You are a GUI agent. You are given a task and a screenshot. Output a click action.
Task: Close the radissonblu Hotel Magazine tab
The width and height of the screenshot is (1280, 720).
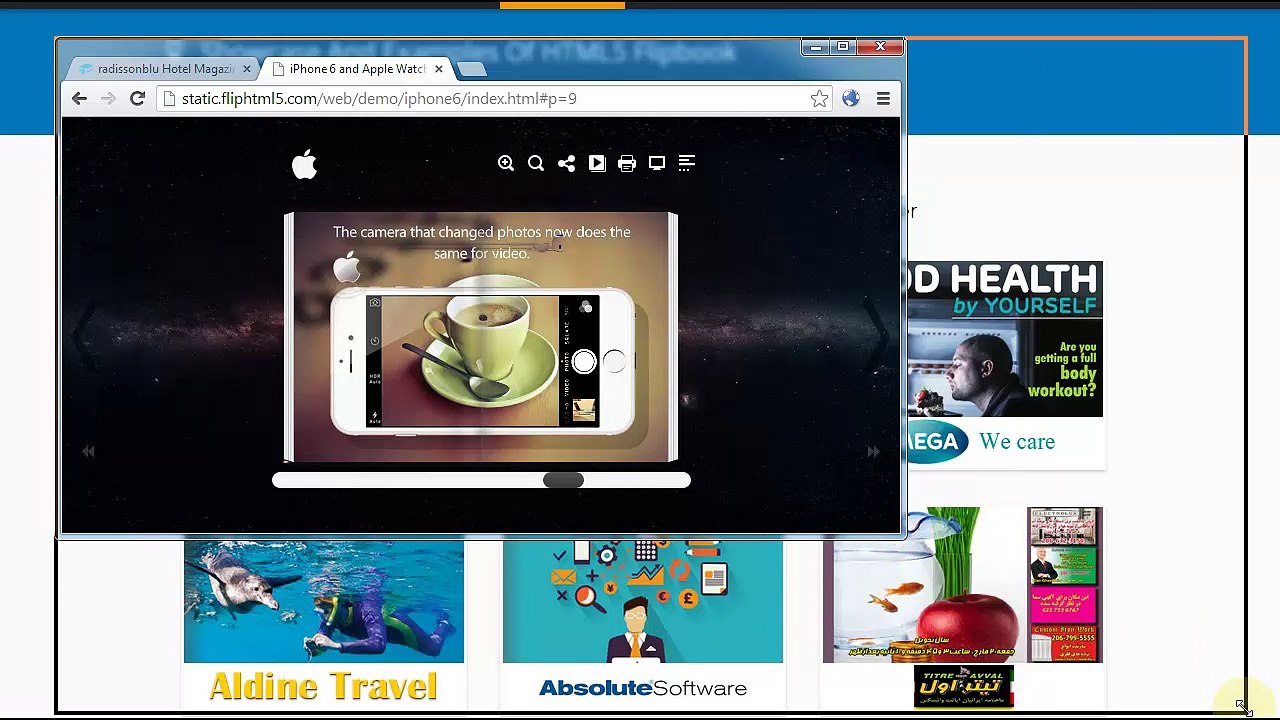(x=247, y=69)
